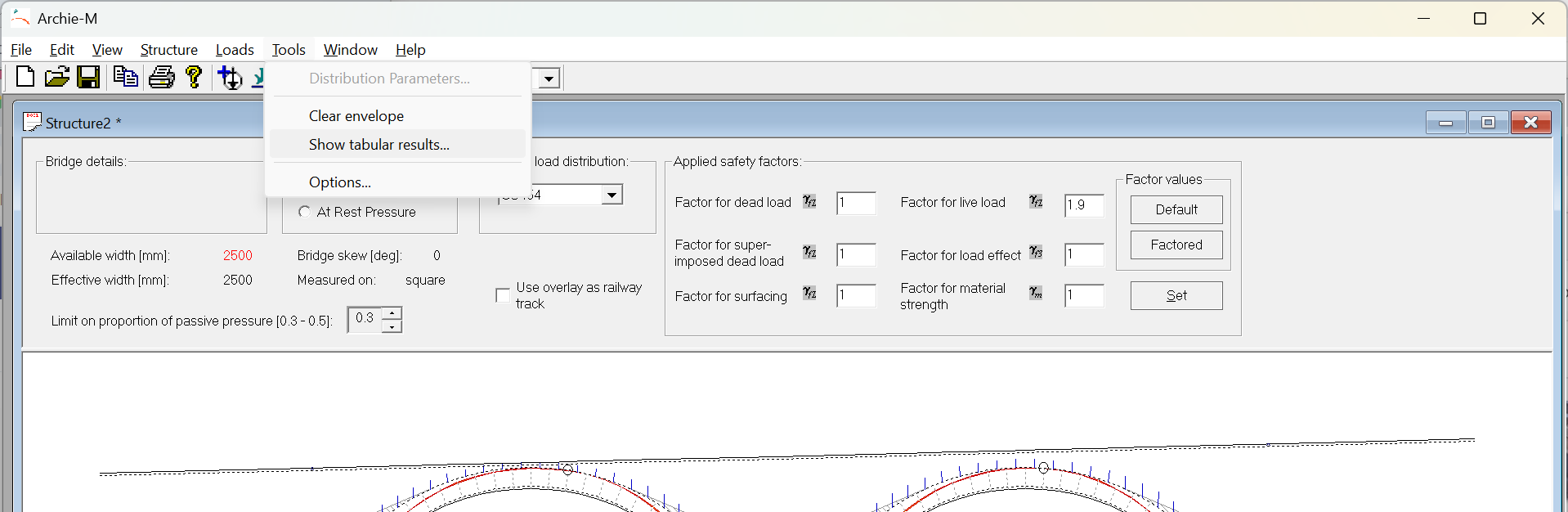The width and height of the screenshot is (1568, 512).
Task: Click the gamma symbol for superimposed dead load
Action: (x=809, y=252)
